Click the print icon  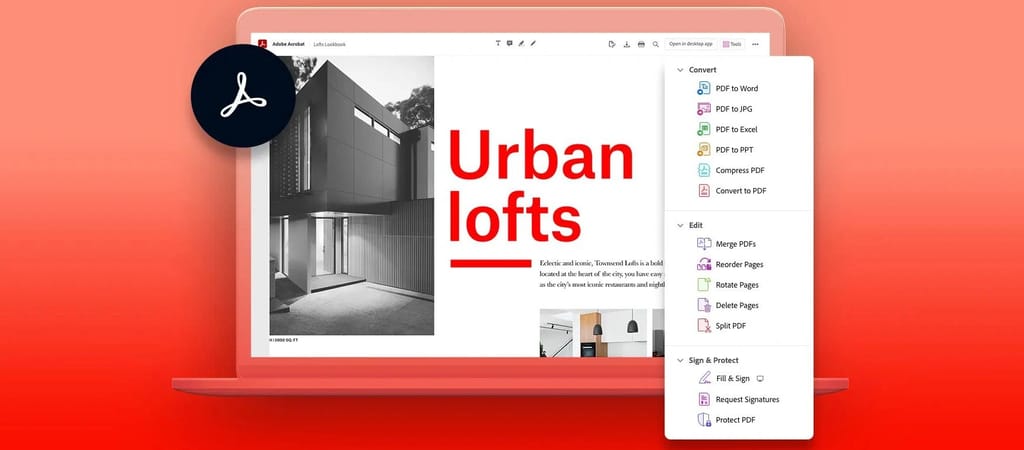click(x=641, y=44)
